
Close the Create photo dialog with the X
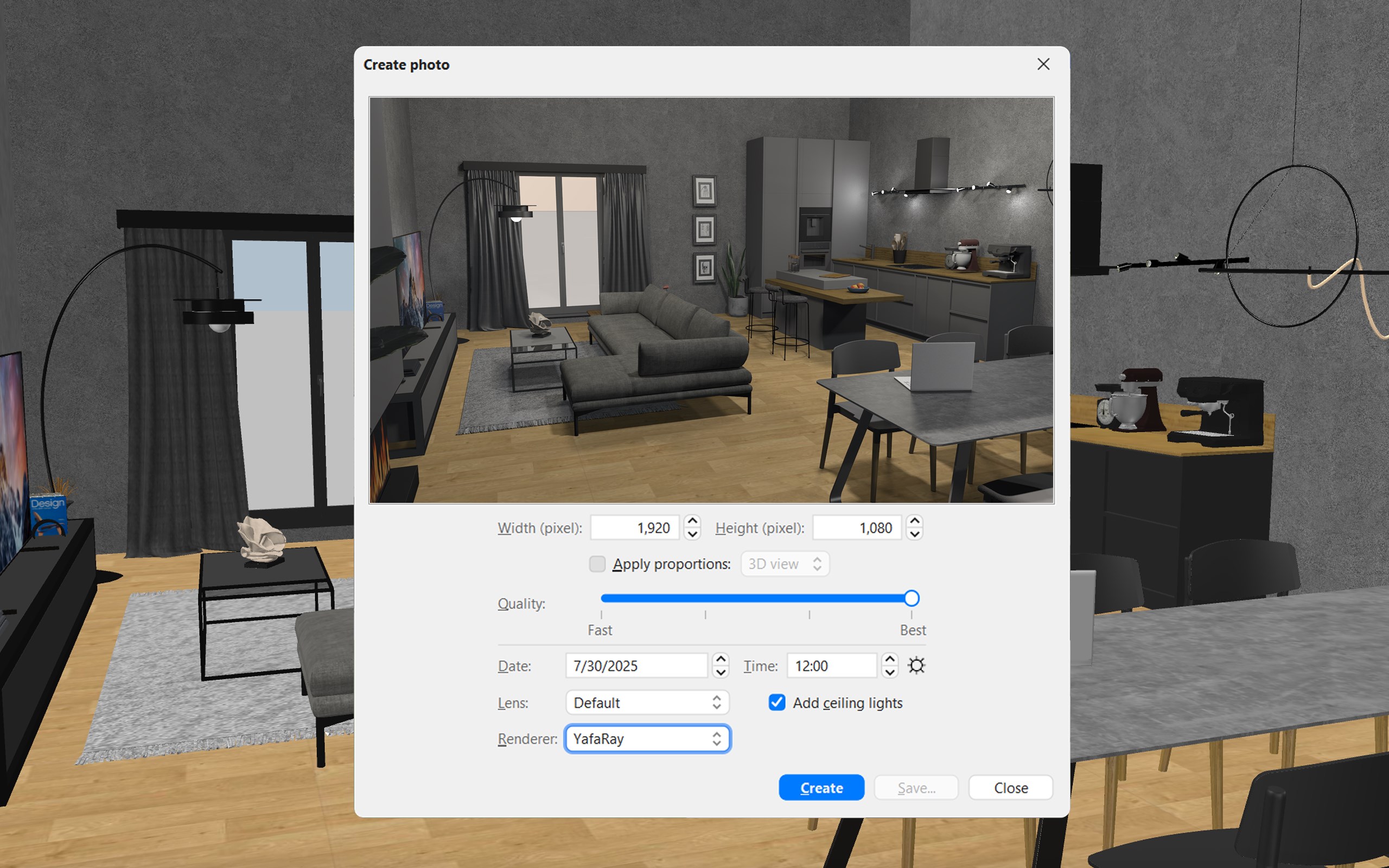[1043, 63]
